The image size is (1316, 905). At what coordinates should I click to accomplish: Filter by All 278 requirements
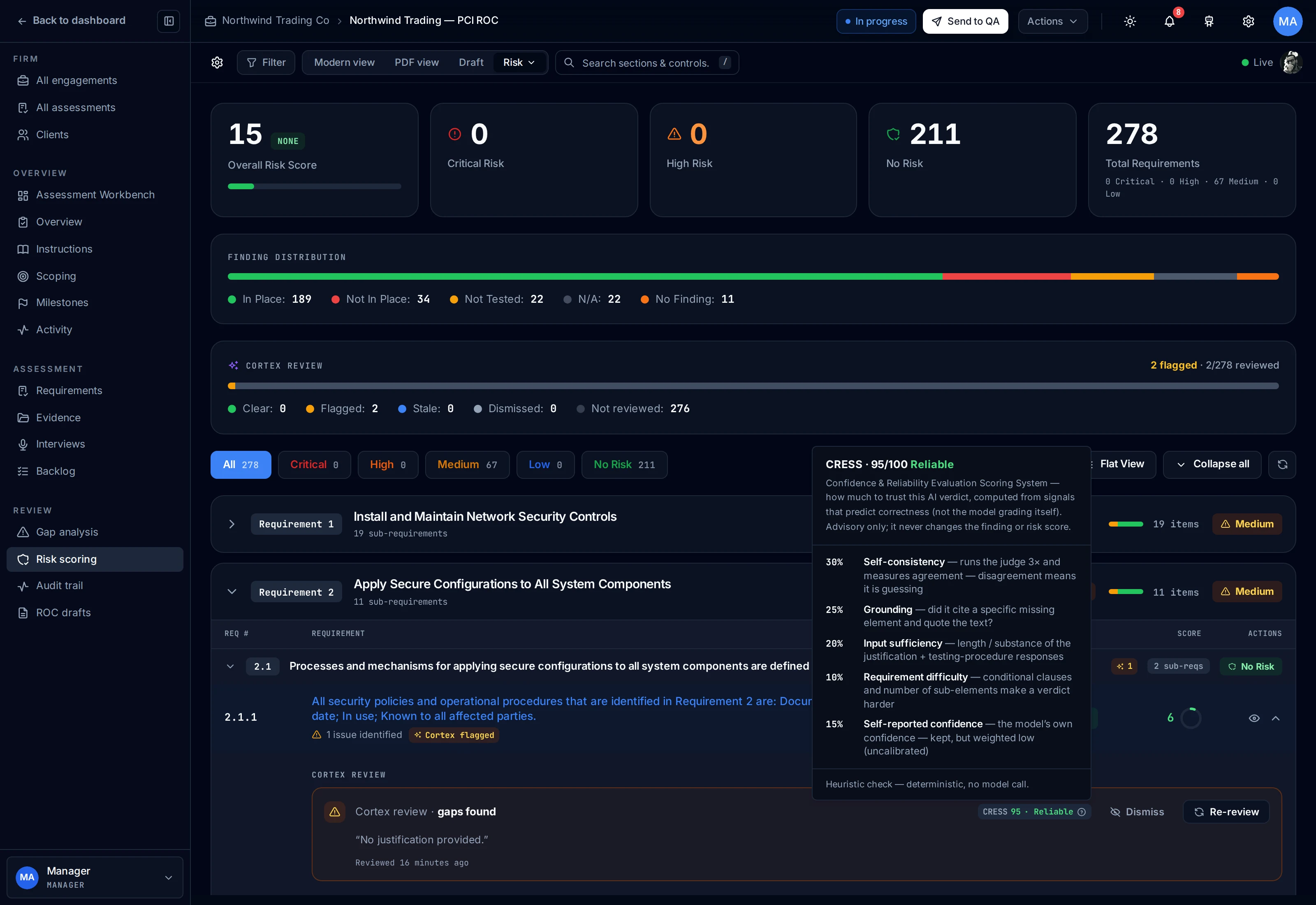[241, 465]
